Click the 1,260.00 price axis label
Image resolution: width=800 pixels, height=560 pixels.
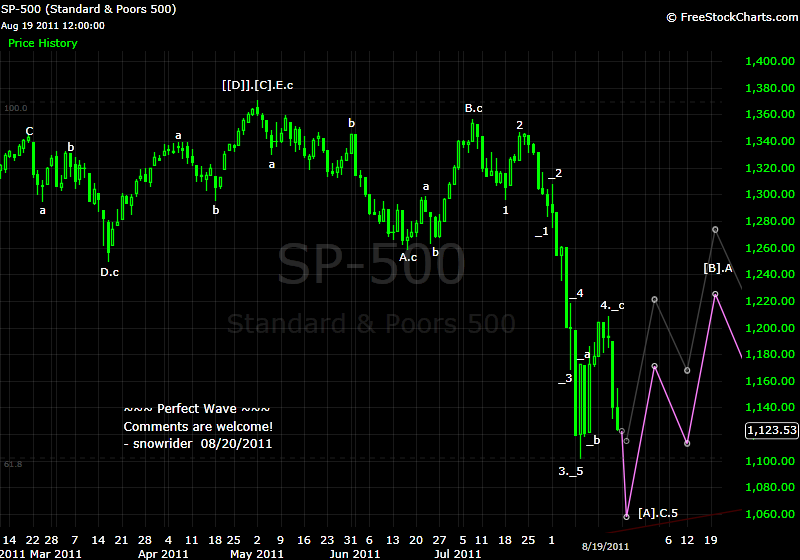point(770,248)
